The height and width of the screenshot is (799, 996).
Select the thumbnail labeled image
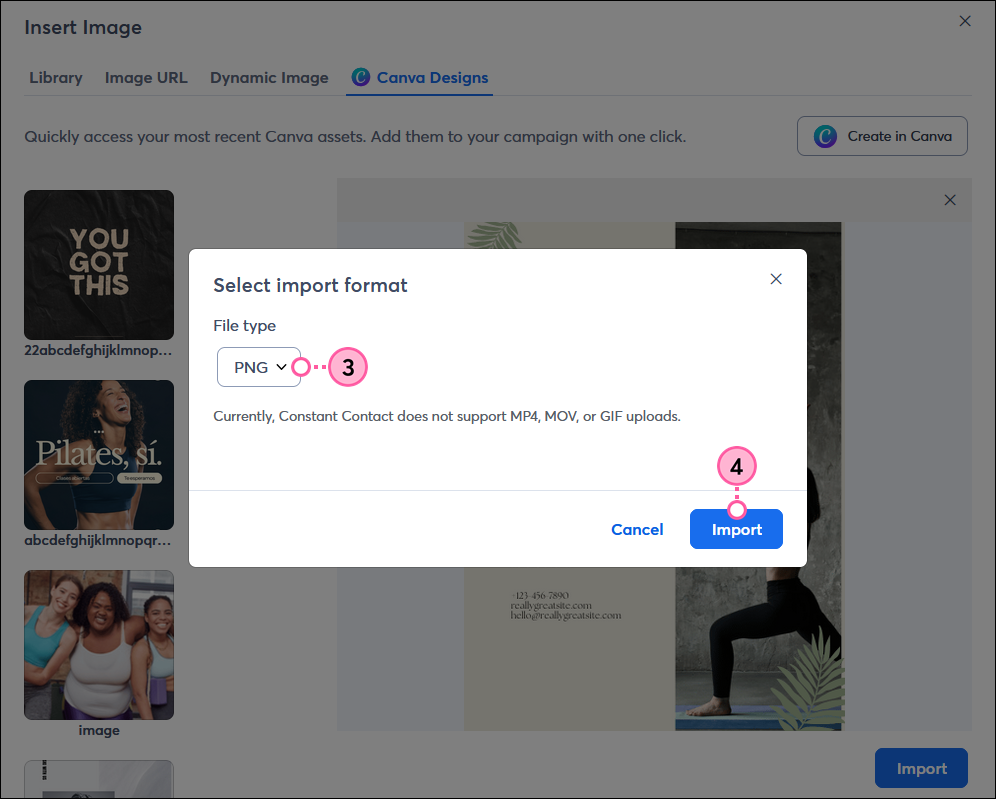click(98, 645)
